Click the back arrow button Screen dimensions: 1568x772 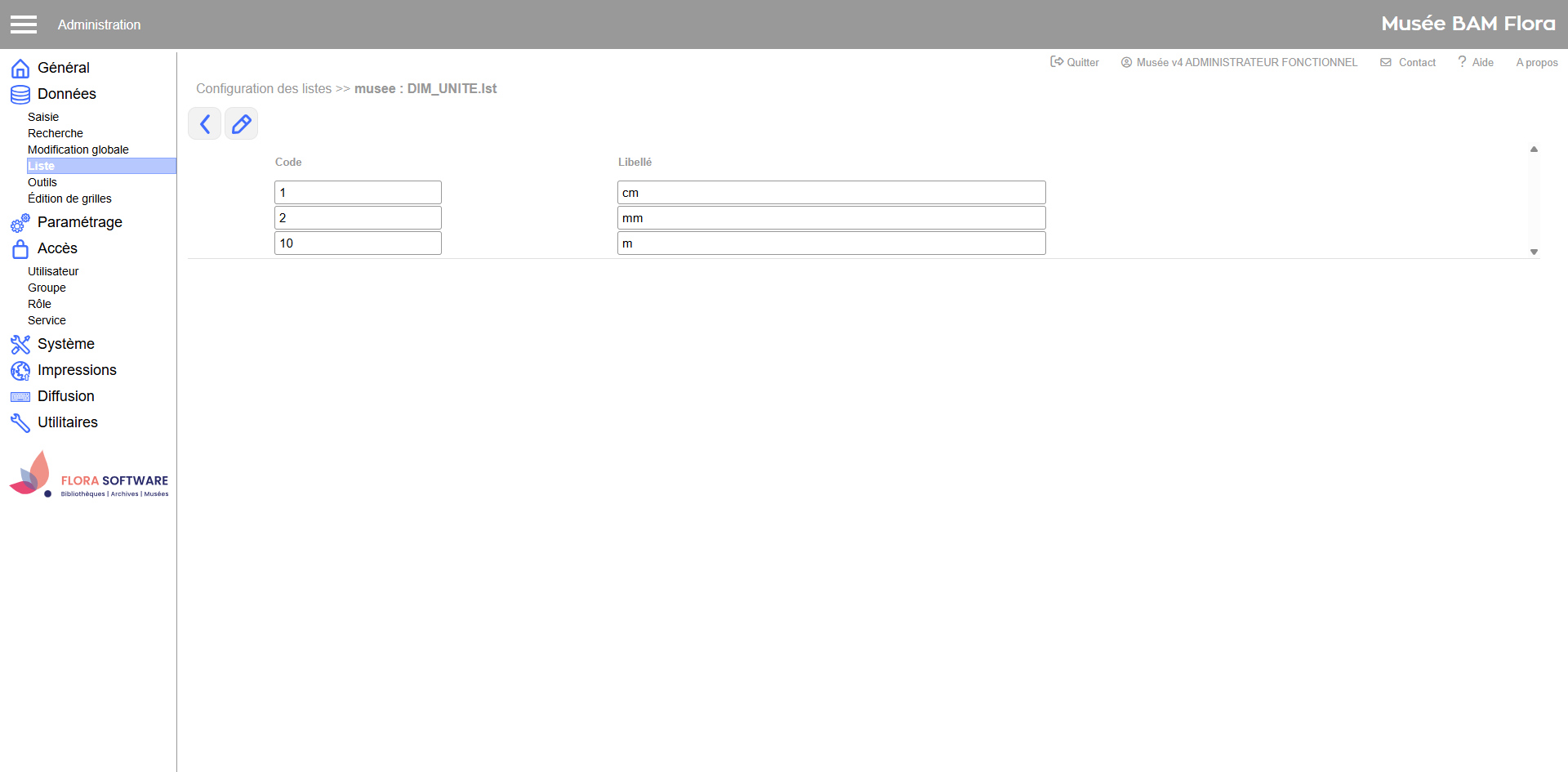(205, 124)
